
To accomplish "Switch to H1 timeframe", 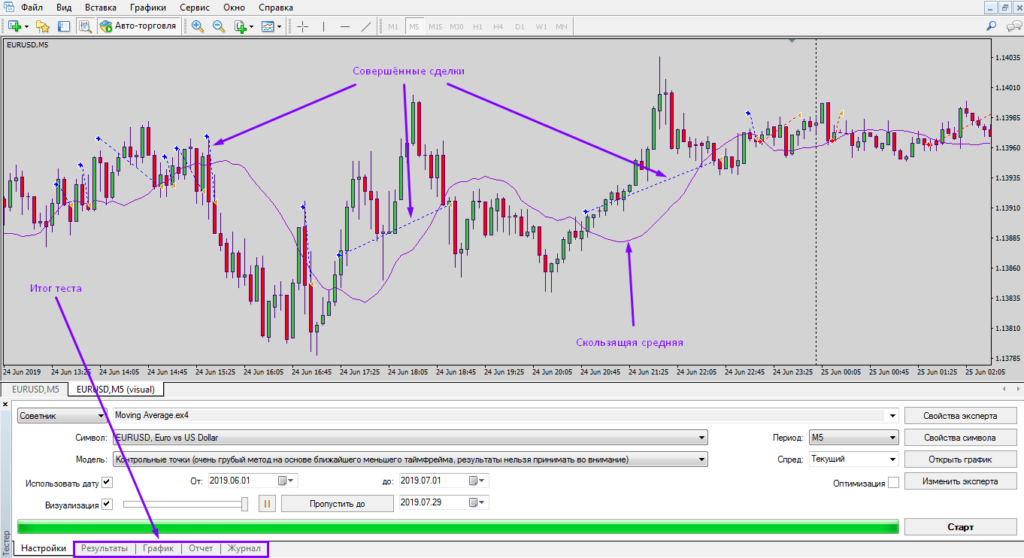I will click(477, 27).
